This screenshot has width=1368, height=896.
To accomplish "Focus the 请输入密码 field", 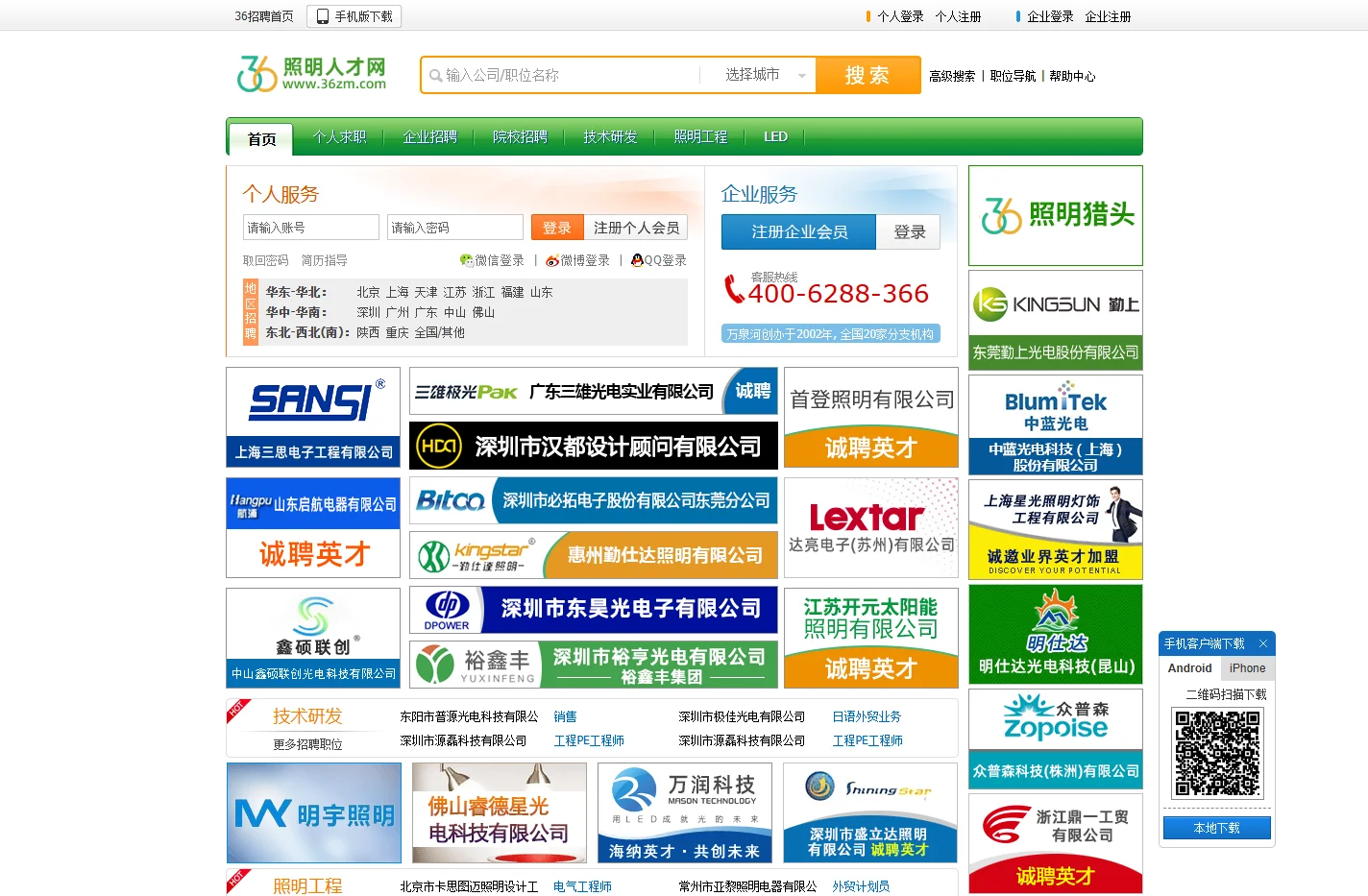I will tap(455, 228).
